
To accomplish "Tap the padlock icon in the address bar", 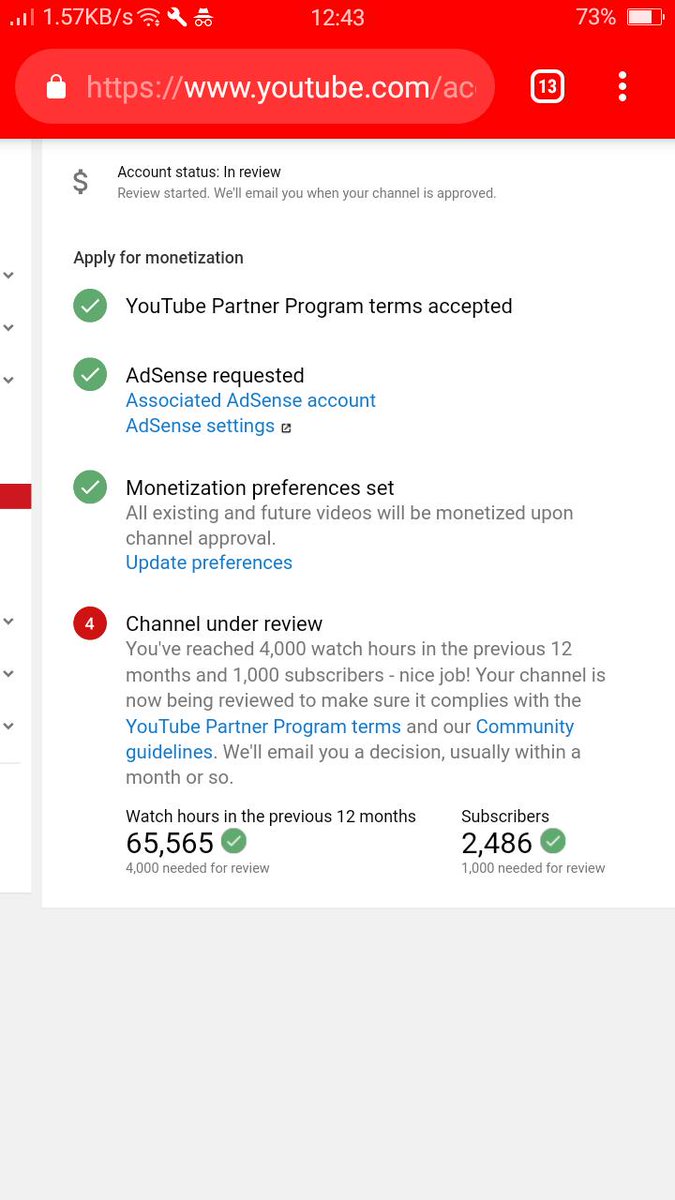I will [57, 87].
